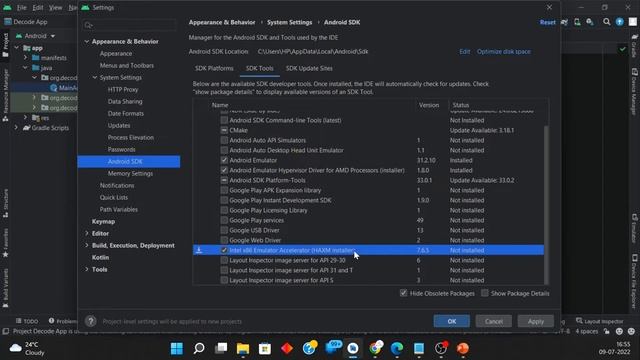Screen dimensions: 640x360
Task: Open Memory Settings page
Action: pos(130,173)
